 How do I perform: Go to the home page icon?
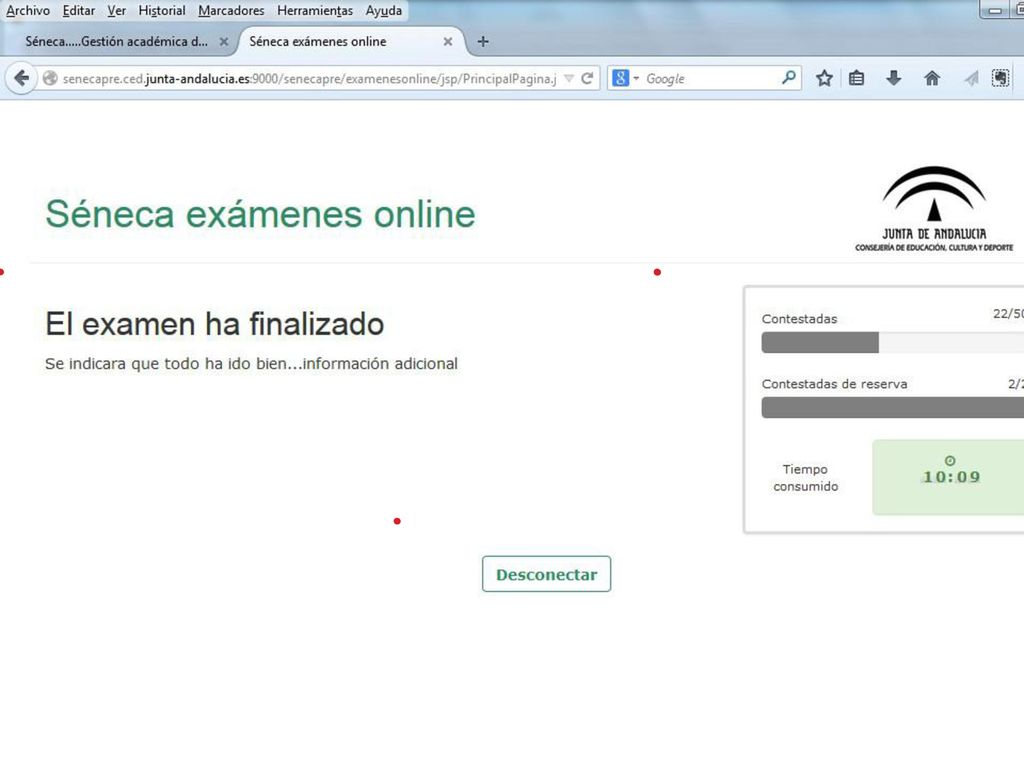932,78
